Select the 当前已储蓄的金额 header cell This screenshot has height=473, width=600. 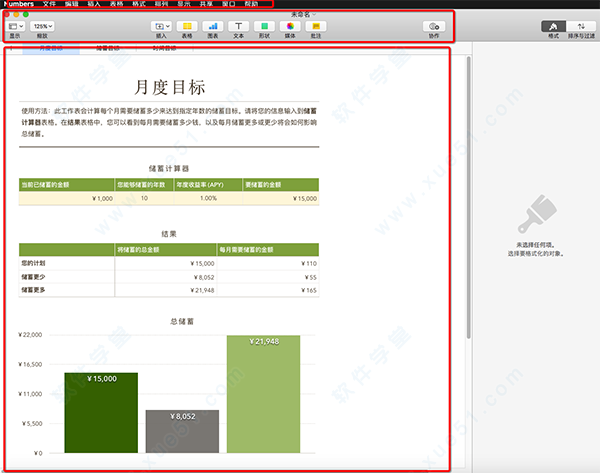tap(67, 185)
